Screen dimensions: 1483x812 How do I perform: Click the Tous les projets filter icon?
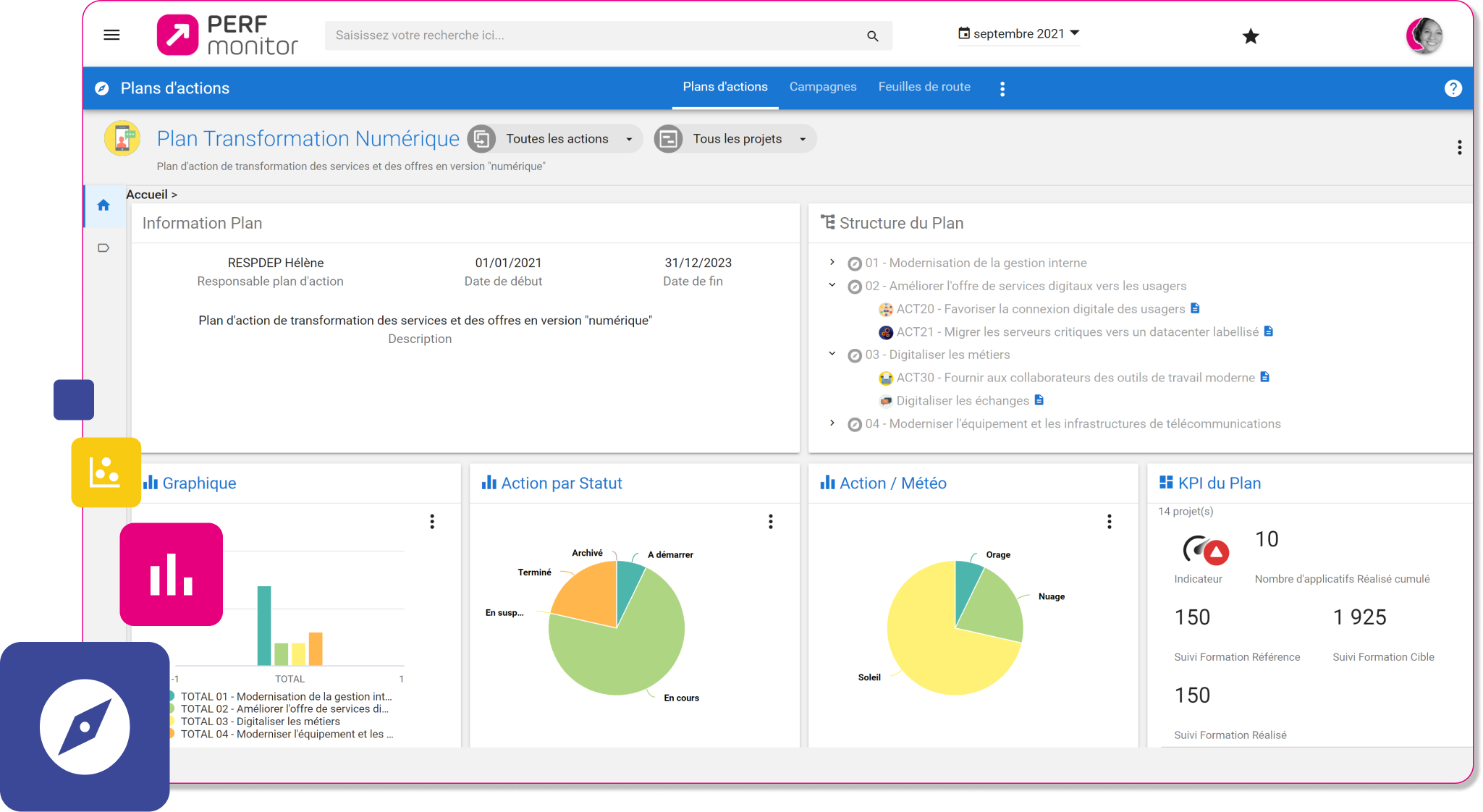(x=669, y=139)
